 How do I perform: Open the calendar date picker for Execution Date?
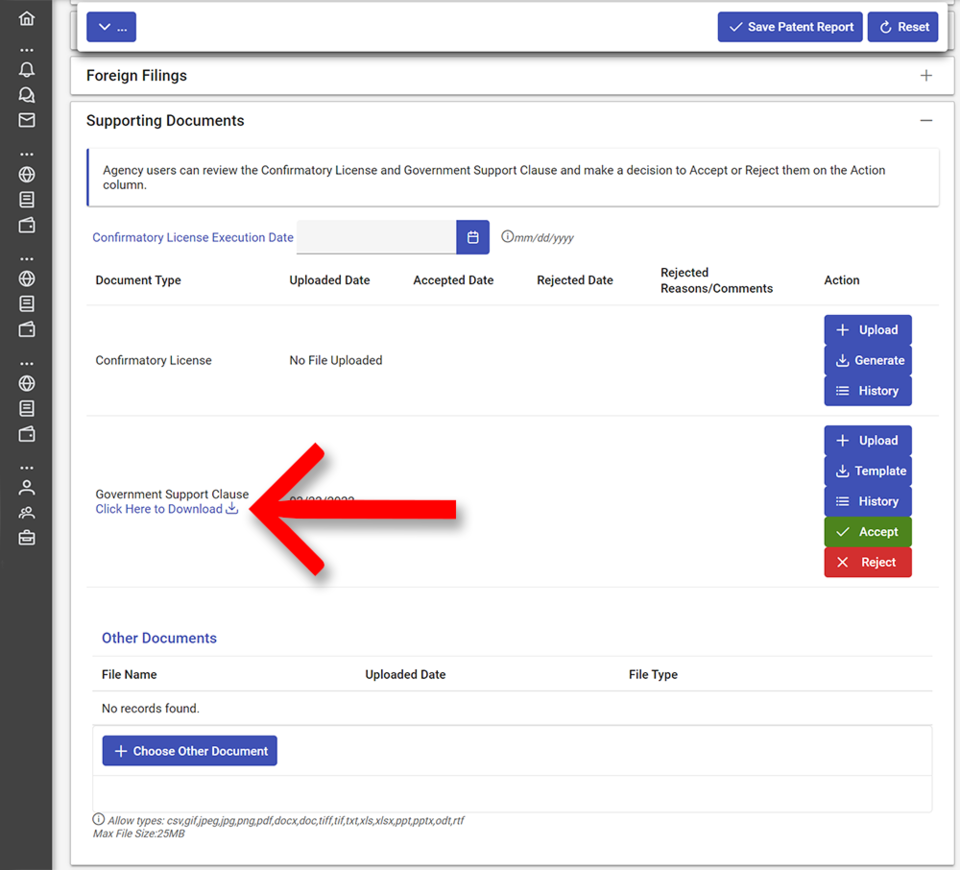pos(473,237)
